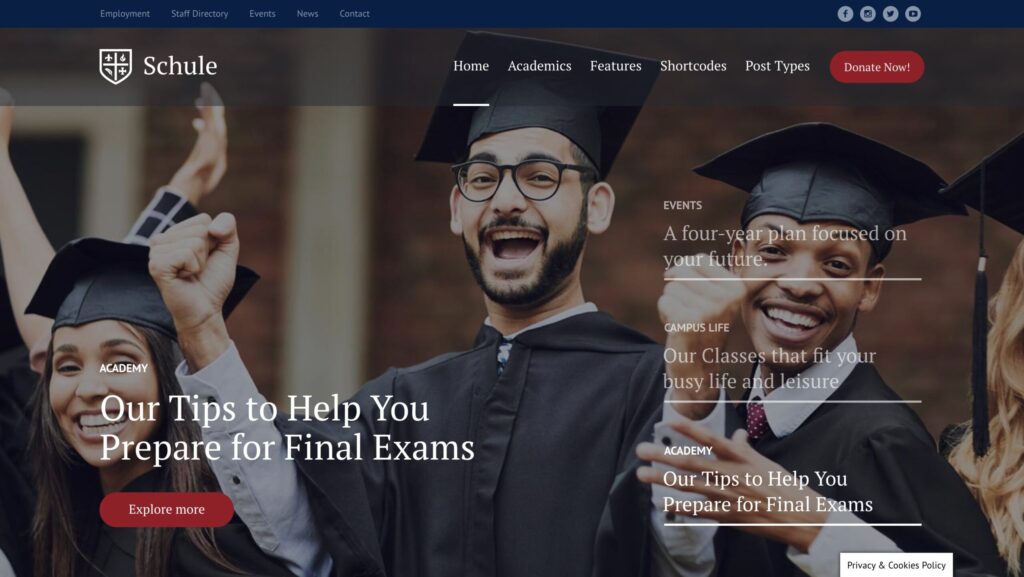Open the YouTube social icon

click(913, 14)
